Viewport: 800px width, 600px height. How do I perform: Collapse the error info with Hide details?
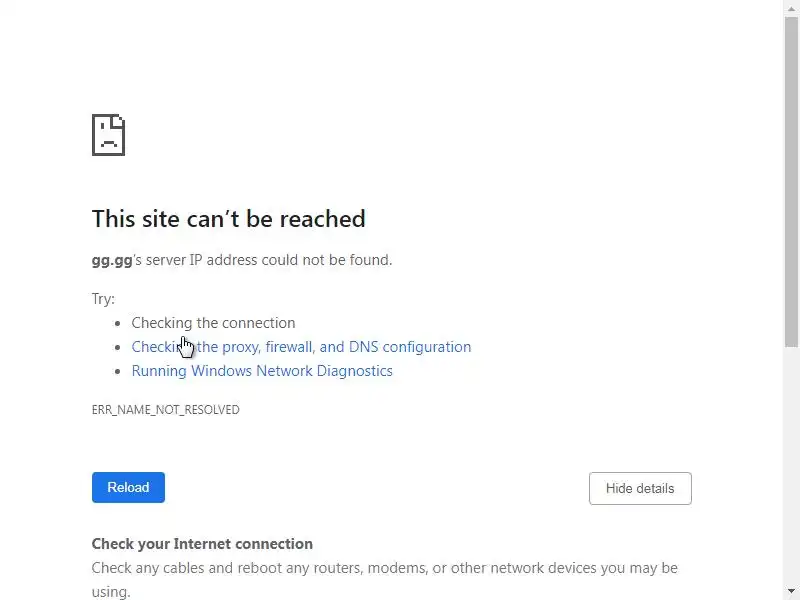(640, 488)
